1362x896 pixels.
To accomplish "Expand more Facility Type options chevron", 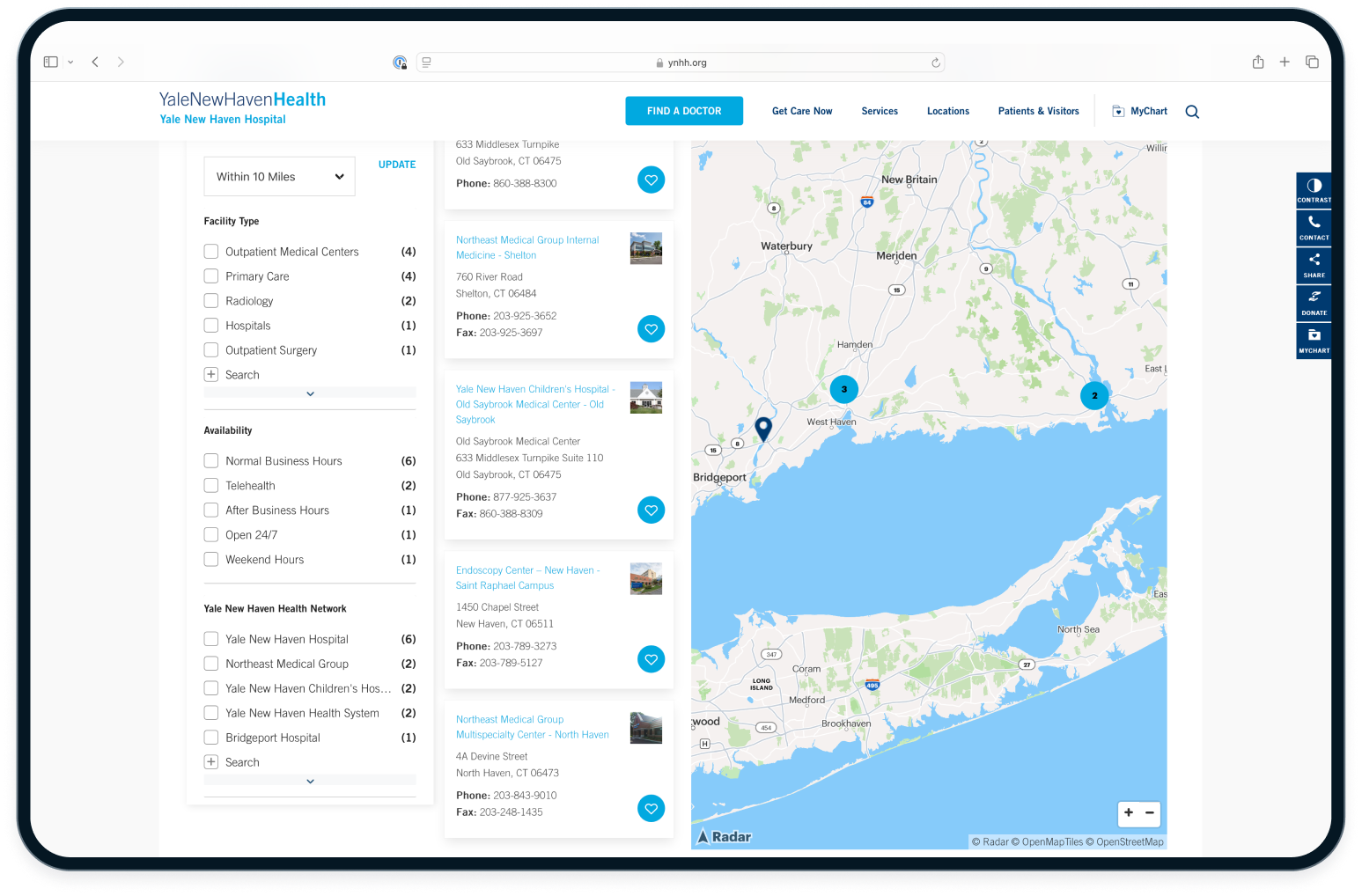I will 310,393.
